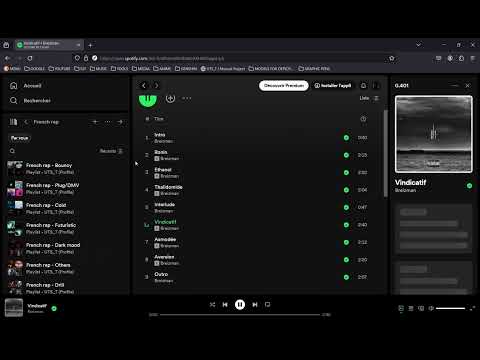
Task: Toggle shuffle in player bar
Action: pyautogui.click(x=212, y=305)
